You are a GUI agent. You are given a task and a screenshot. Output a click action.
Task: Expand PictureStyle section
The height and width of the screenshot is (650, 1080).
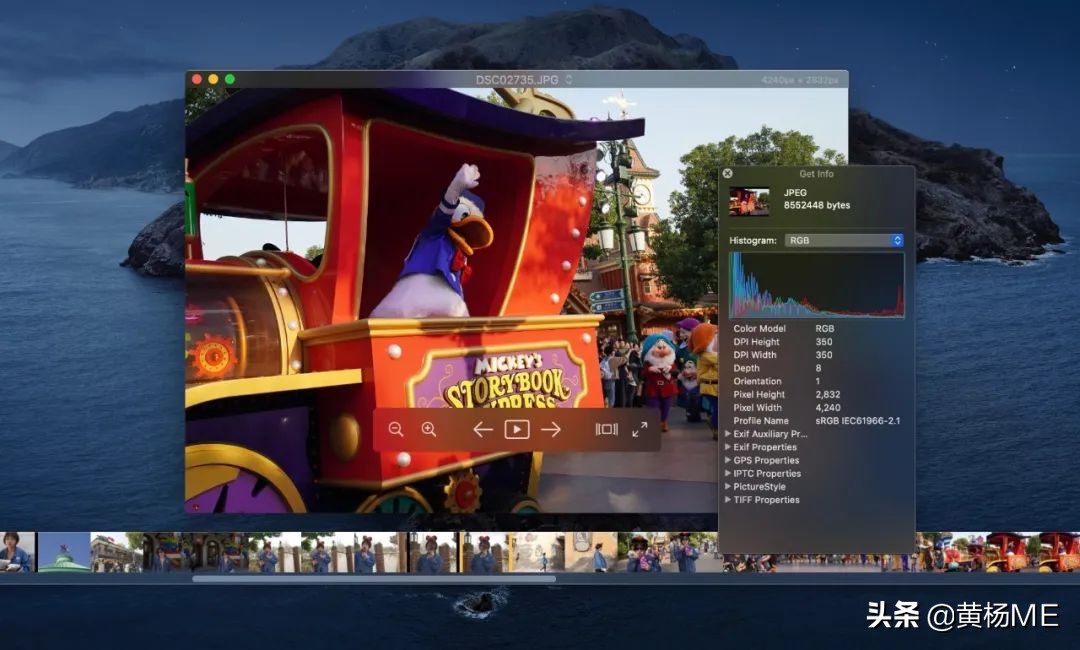click(728, 486)
